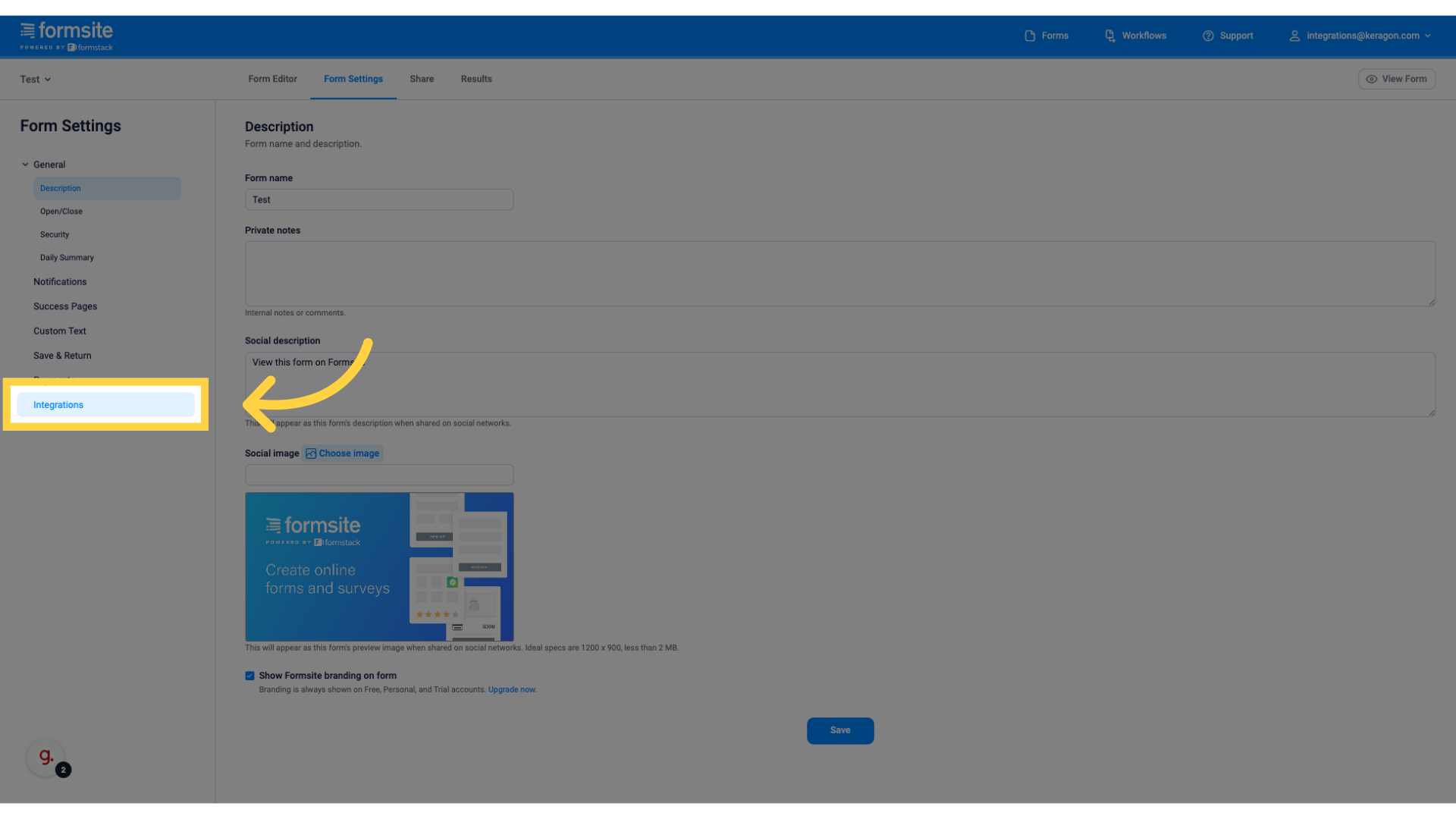Open Security settings
The image size is (1456, 819).
pyautogui.click(x=55, y=235)
